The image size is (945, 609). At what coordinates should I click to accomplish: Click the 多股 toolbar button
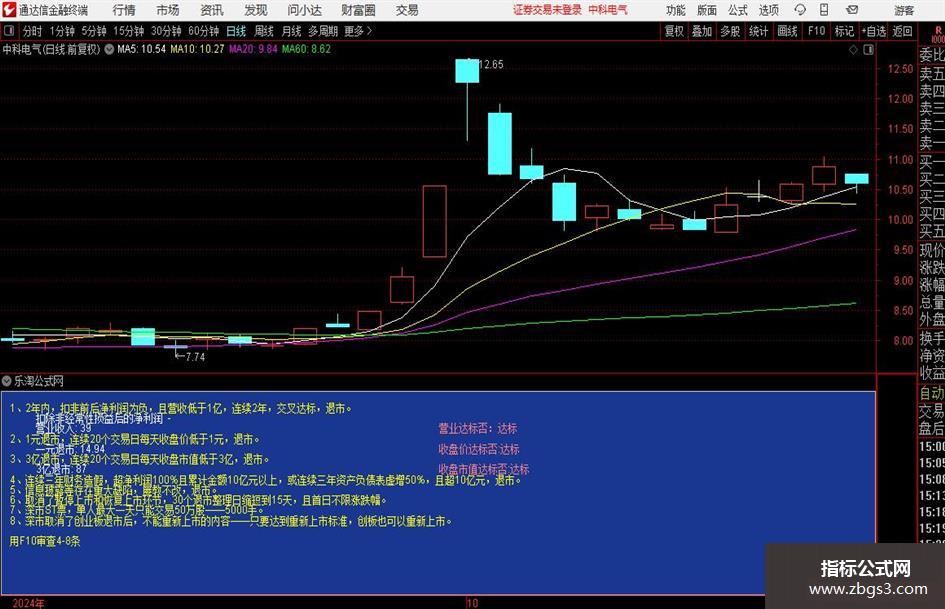[730, 31]
